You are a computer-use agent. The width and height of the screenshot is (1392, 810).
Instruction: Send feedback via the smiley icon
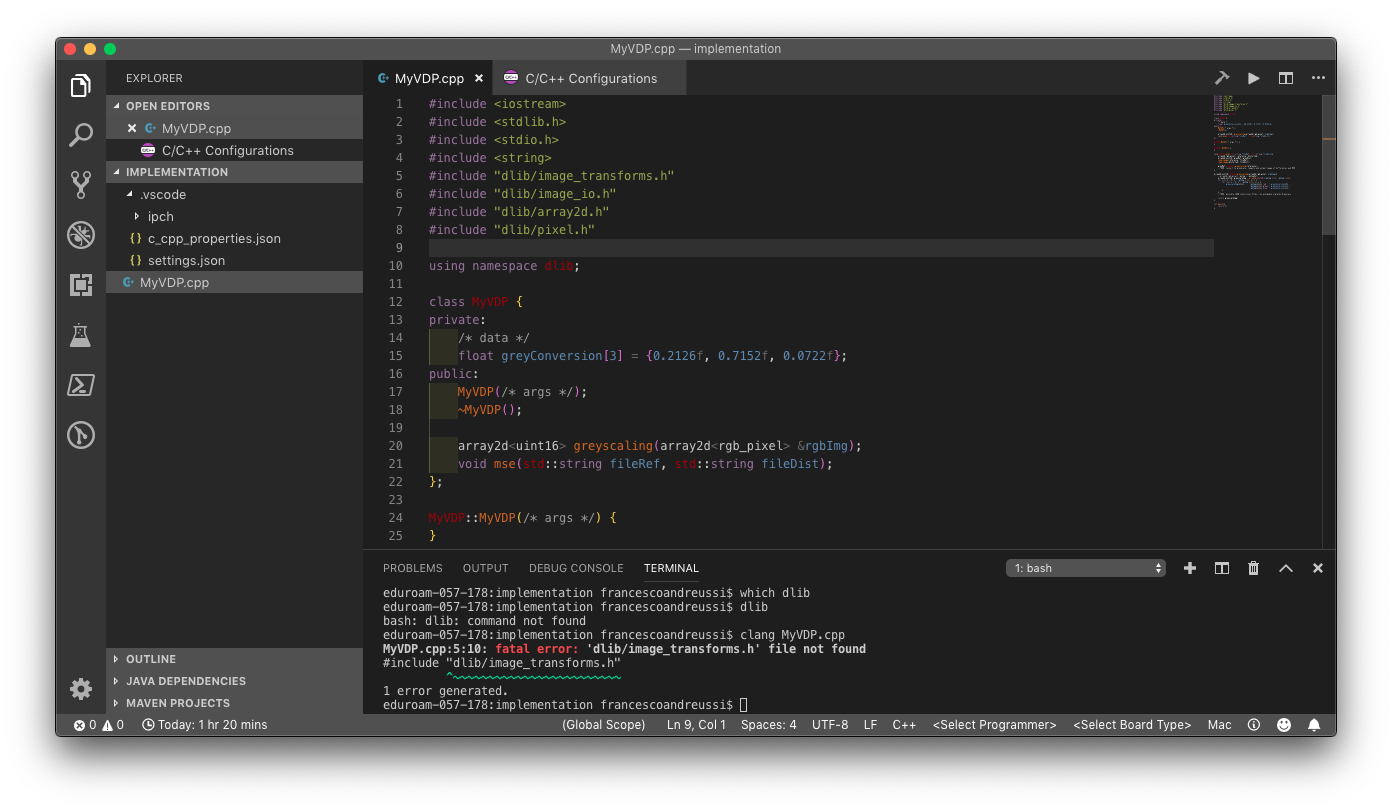coord(1284,724)
